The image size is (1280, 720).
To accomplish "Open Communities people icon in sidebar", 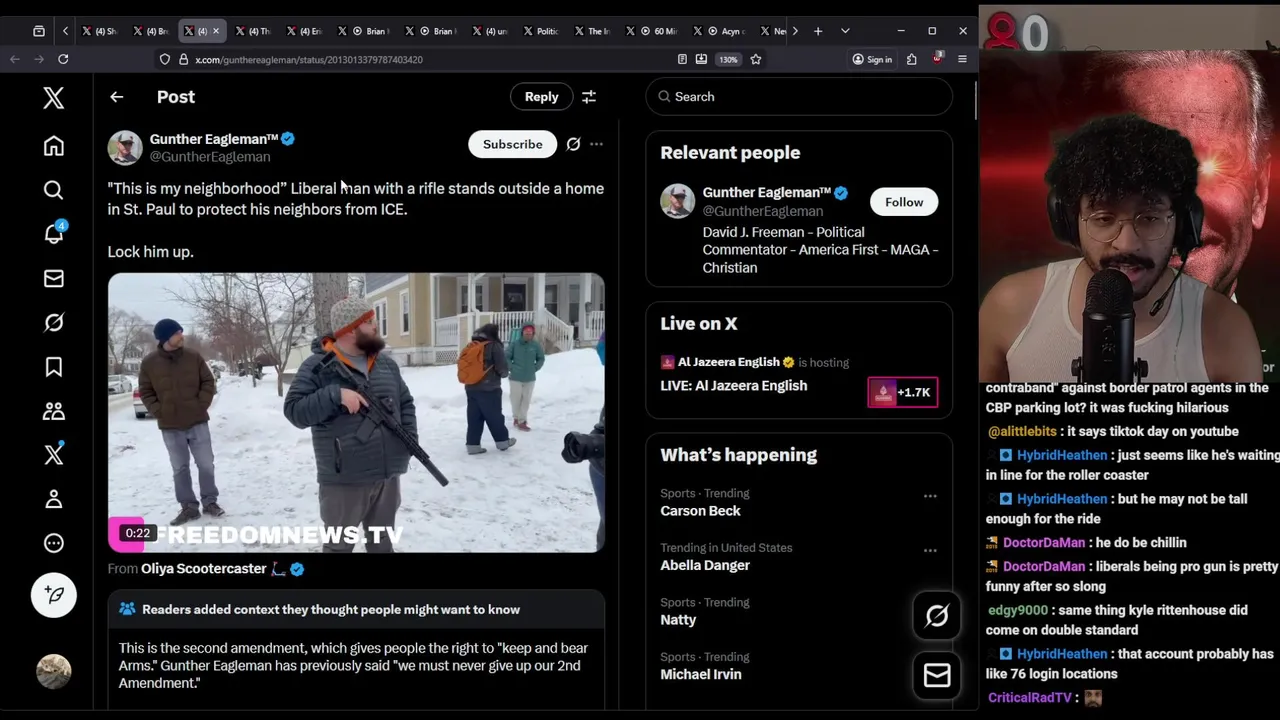I will 54,411.
